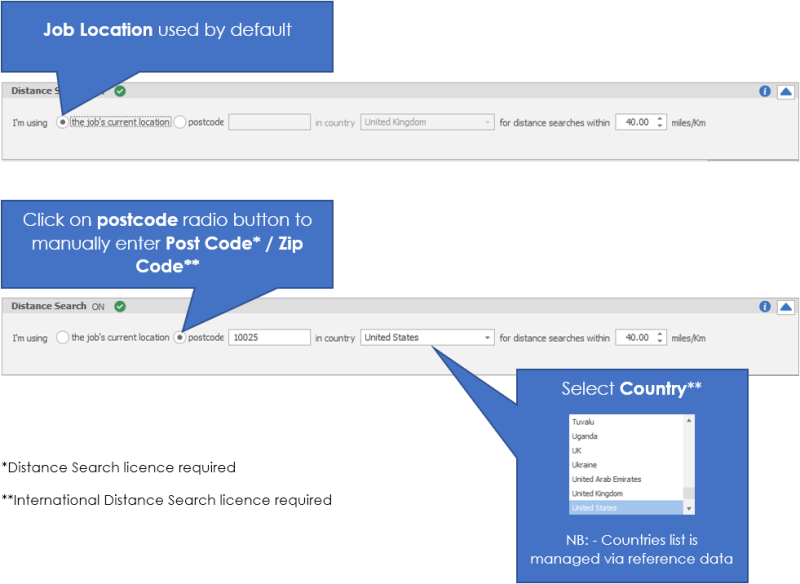The width and height of the screenshot is (800, 584).
Task: Choose job's current location radio in United States panel
Action: pyautogui.click(x=63, y=338)
